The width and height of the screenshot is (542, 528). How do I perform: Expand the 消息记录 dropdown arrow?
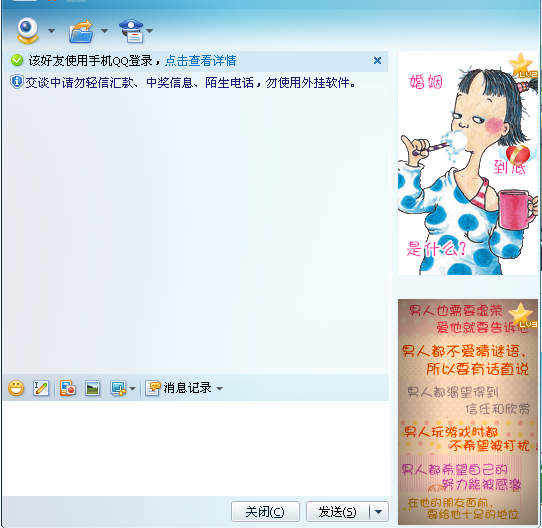tap(219, 389)
